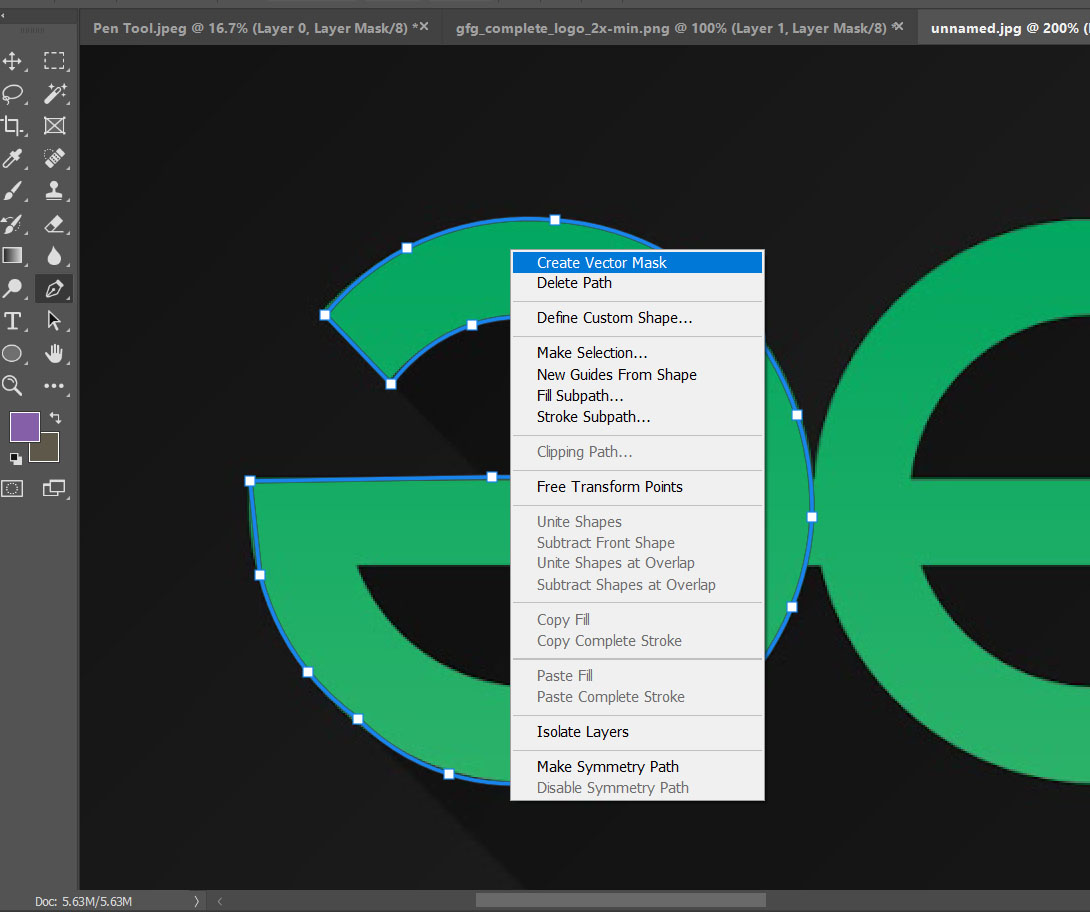Change the screen mode
This screenshot has height=912, width=1090.
54,489
